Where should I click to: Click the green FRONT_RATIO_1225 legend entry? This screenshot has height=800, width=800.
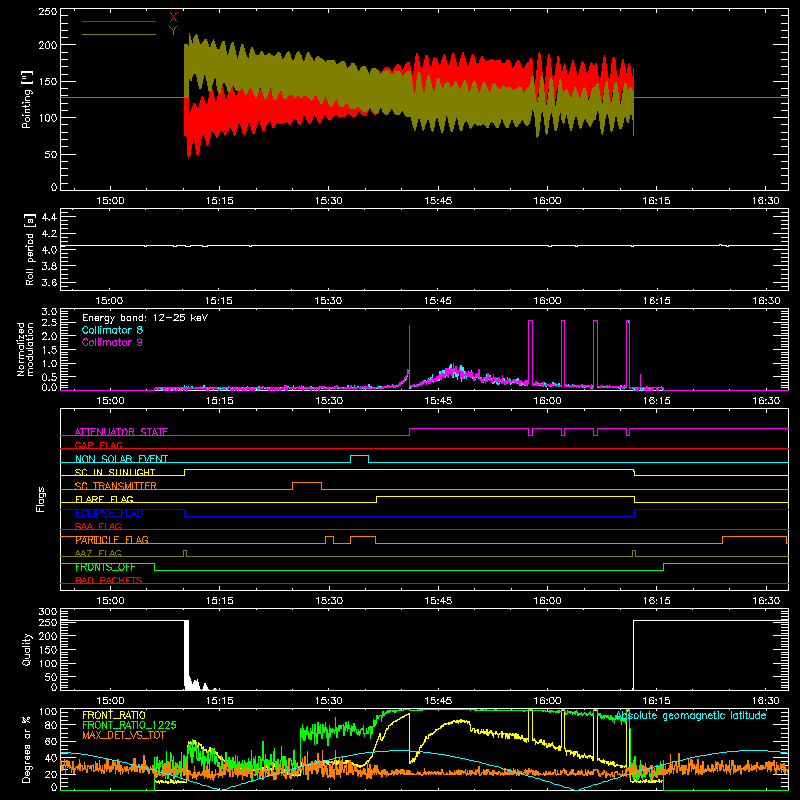(129, 725)
